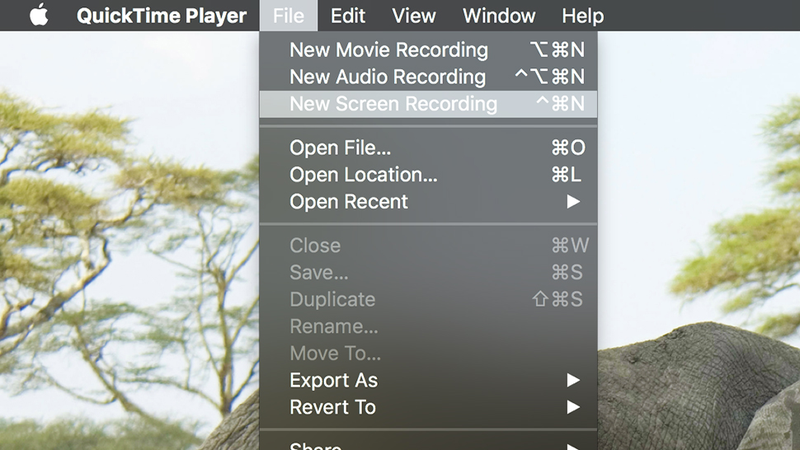Expand the Export As submenu
800x450 pixels.
point(428,381)
